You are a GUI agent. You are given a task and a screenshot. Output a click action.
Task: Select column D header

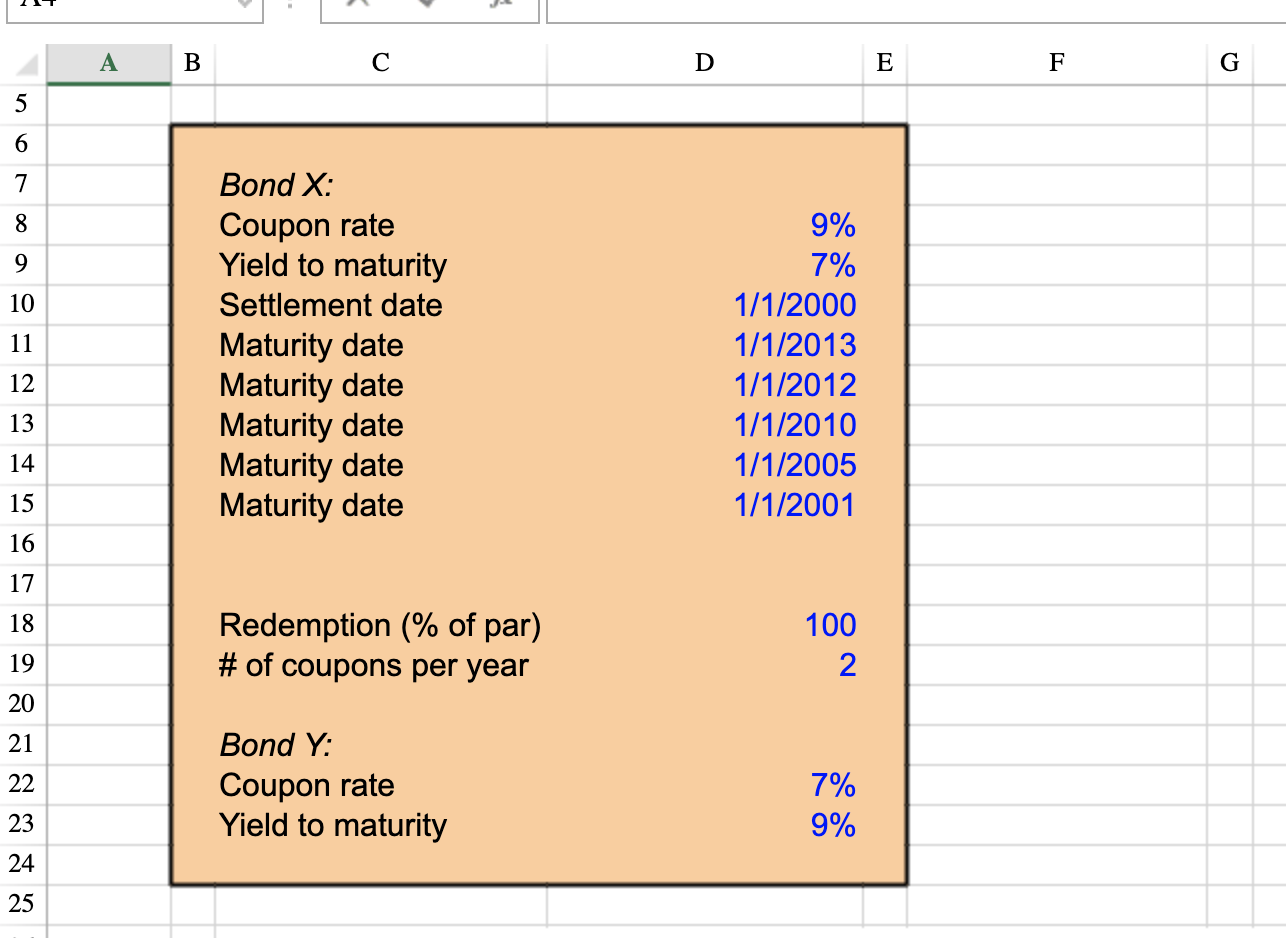click(704, 63)
